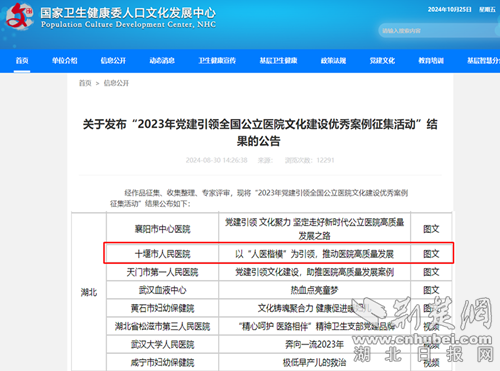Click the search input box in header
This screenshot has width=500, height=371.
[x=439, y=31]
